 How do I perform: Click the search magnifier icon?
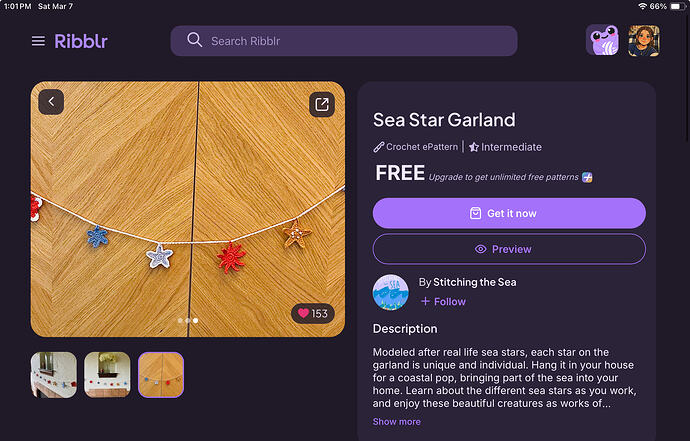(x=195, y=40)
